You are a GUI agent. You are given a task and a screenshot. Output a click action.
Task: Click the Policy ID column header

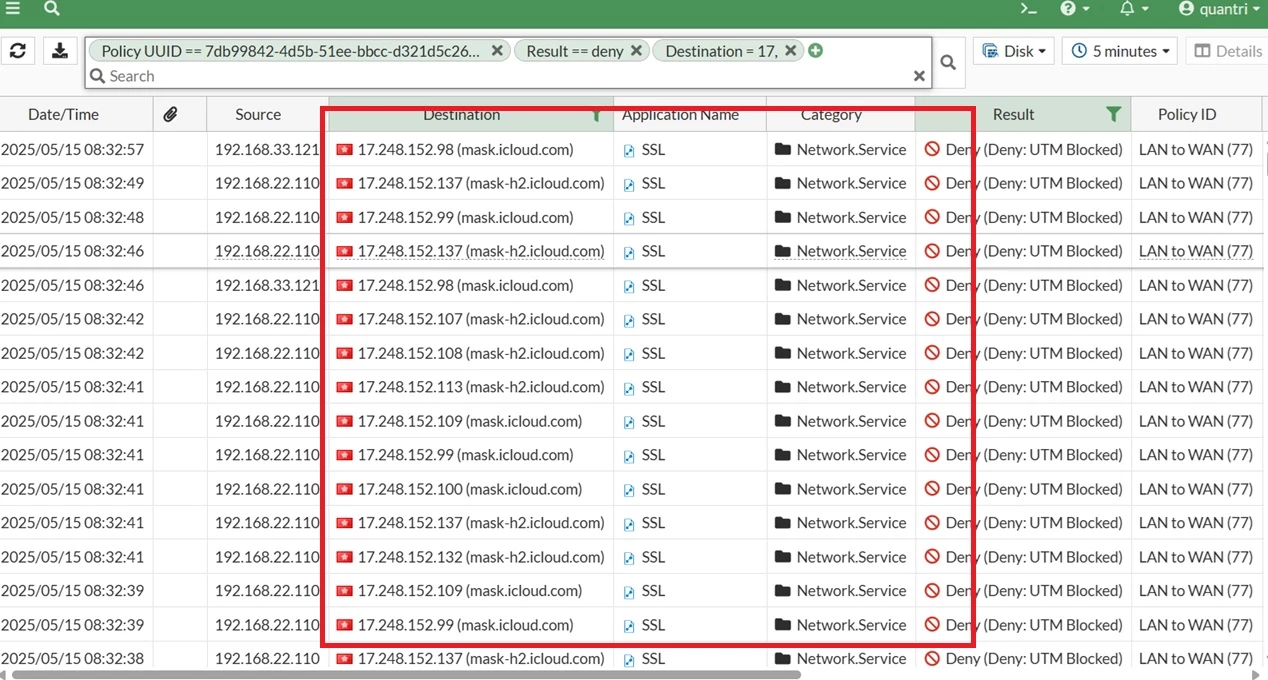coord(1187,114)
